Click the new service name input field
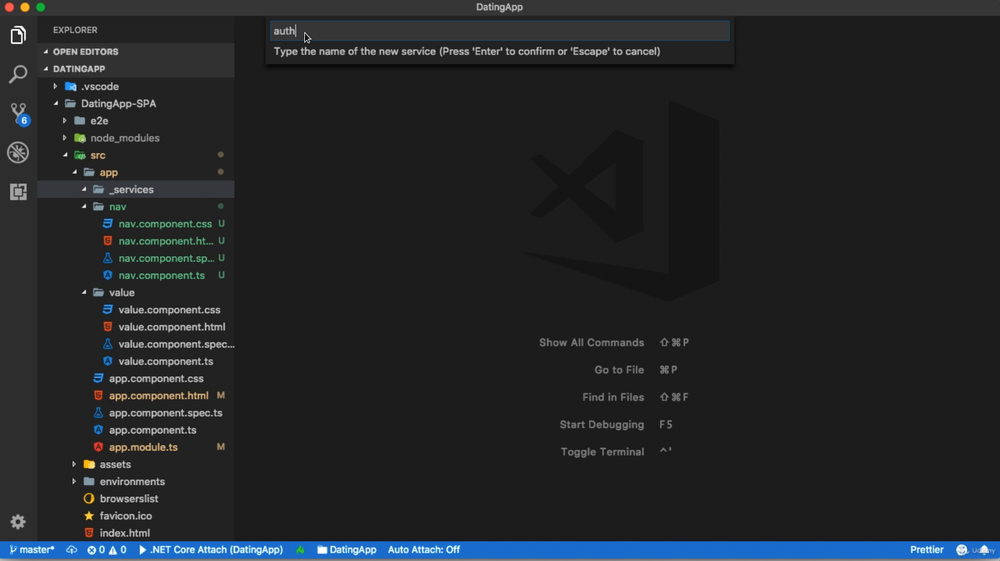Image resolution: width=1000 pixels, height=561 pixels. 499,31
